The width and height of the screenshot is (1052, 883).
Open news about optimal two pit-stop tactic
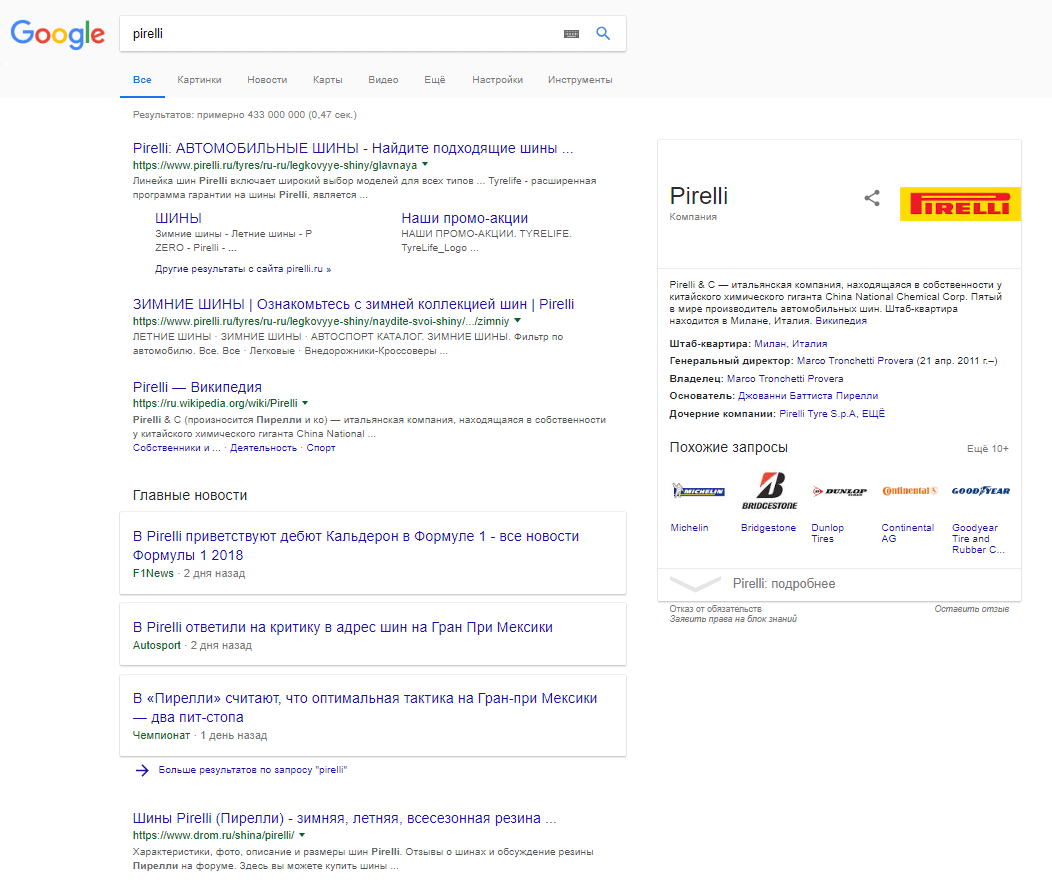pos(365,708)
